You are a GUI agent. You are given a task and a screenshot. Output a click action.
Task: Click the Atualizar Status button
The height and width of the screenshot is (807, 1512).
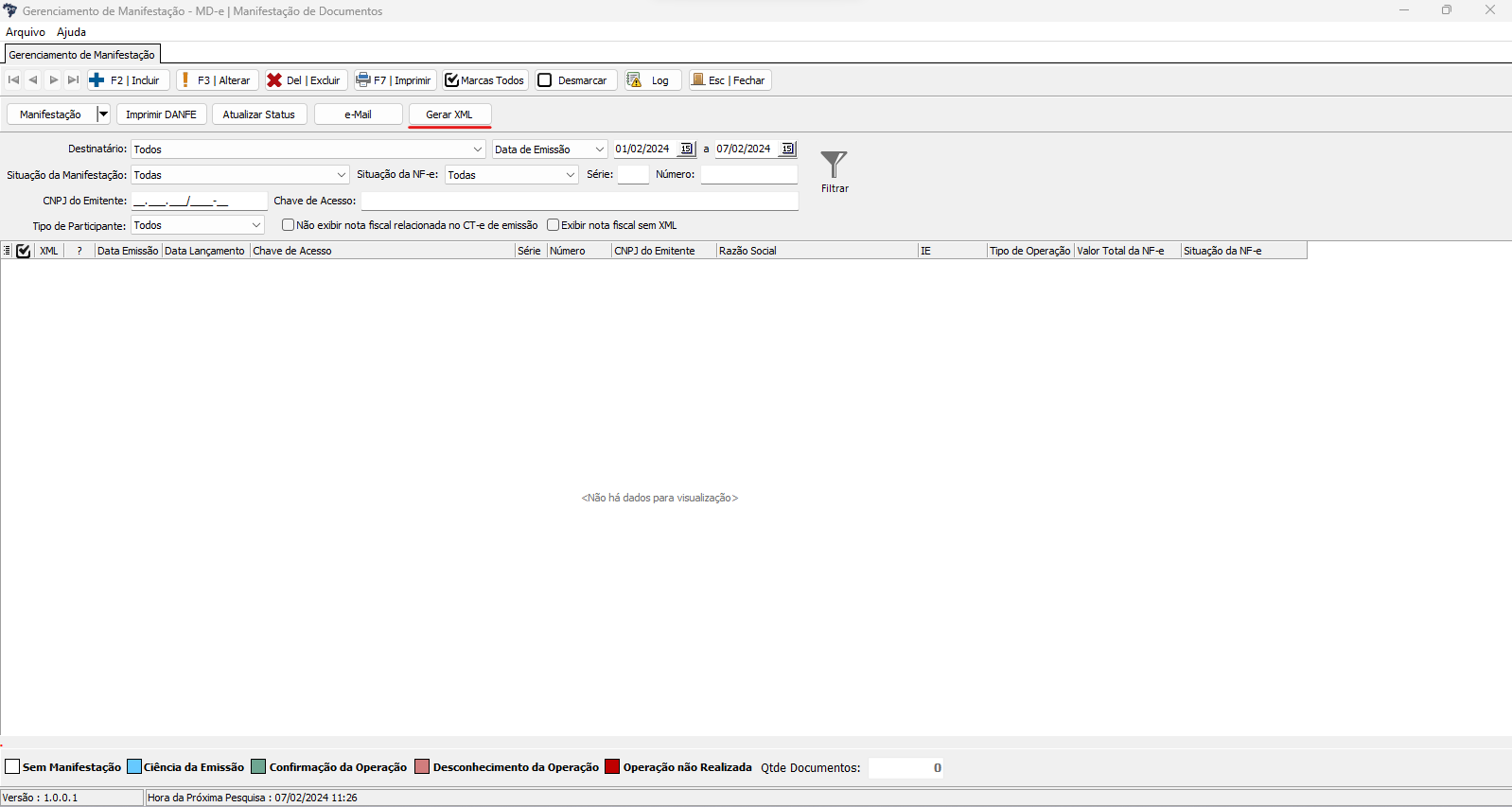[x=258, y=114]
